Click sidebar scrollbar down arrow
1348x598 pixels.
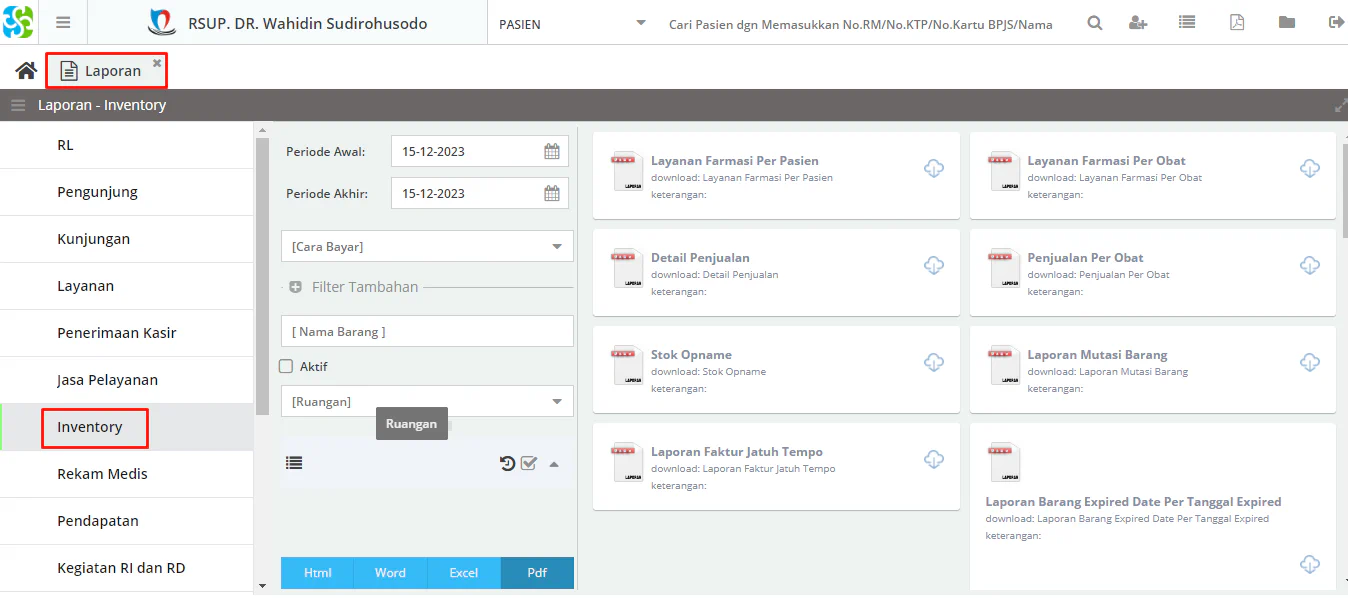(262, 585)
